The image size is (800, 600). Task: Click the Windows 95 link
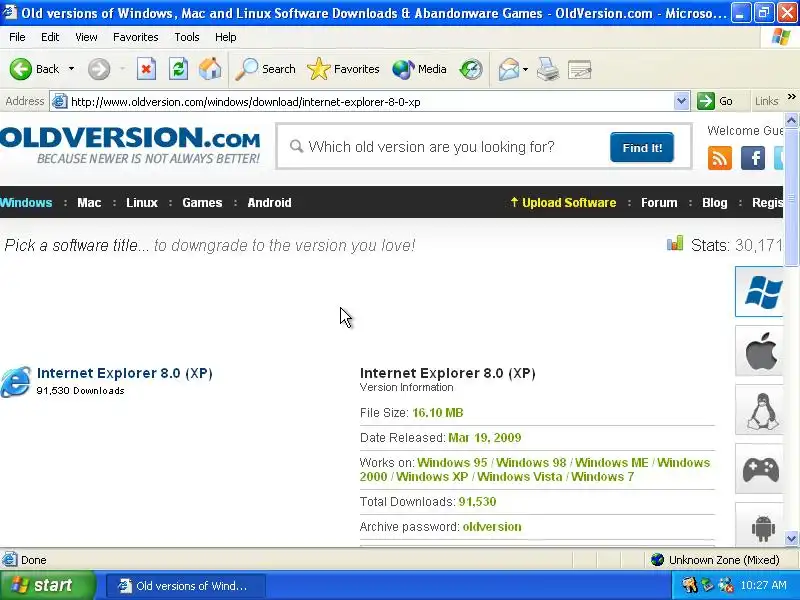pos(452,463)
